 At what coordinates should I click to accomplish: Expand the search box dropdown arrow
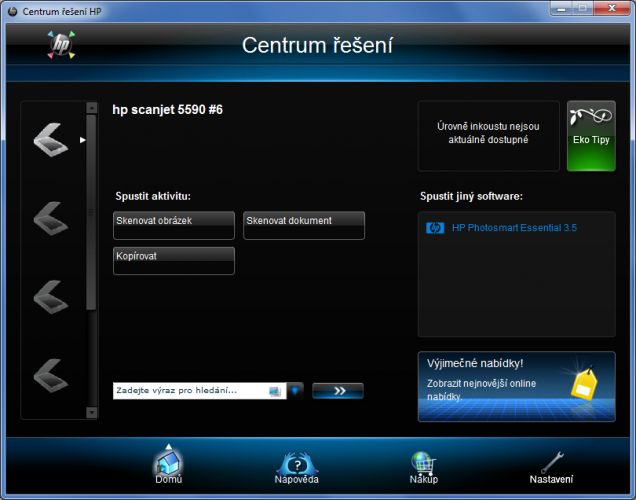pyautogui.click(x=295, y=391)
